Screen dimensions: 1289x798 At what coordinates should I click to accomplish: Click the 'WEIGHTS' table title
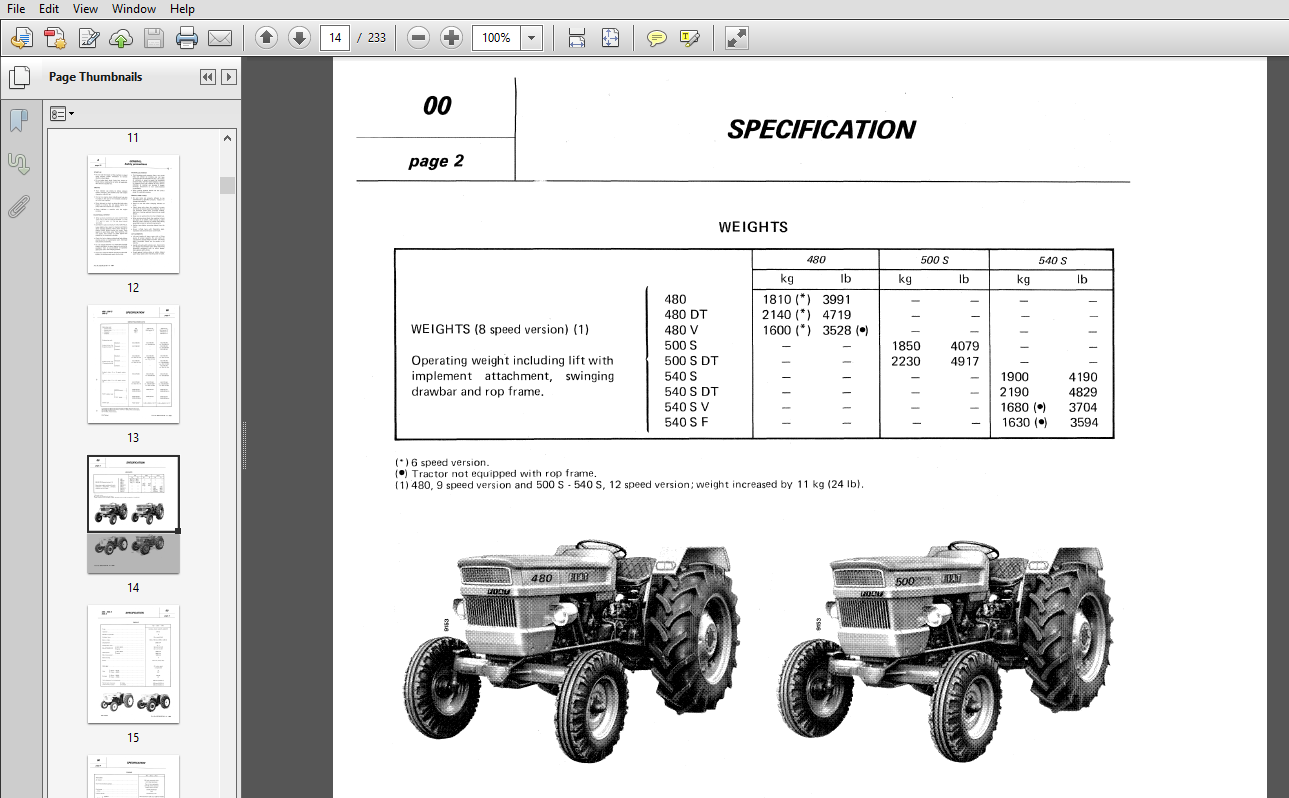pyautogui.click(x=753, y=227)
